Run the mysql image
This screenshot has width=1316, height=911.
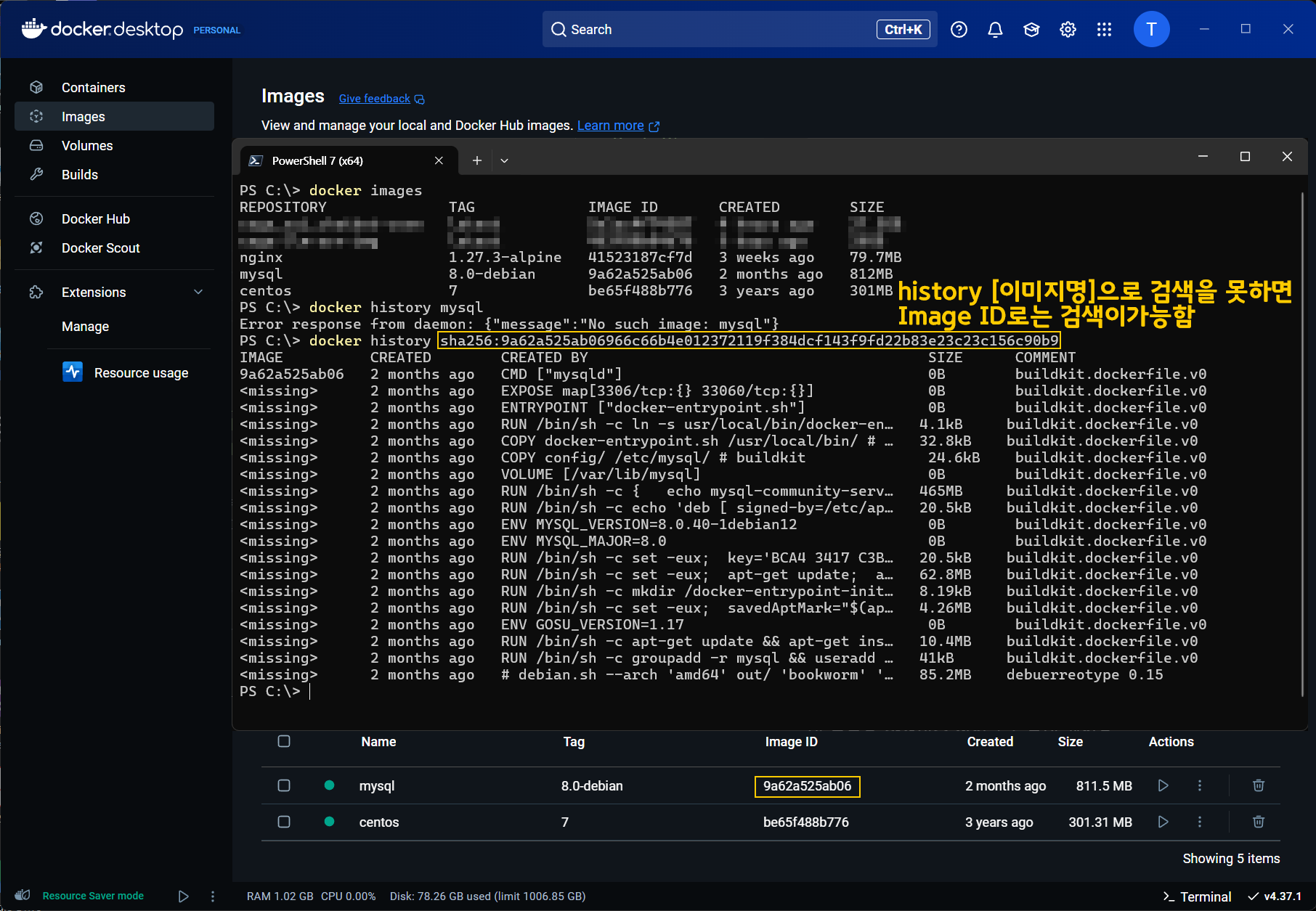pyautogui.click(x=1163, y=785)
